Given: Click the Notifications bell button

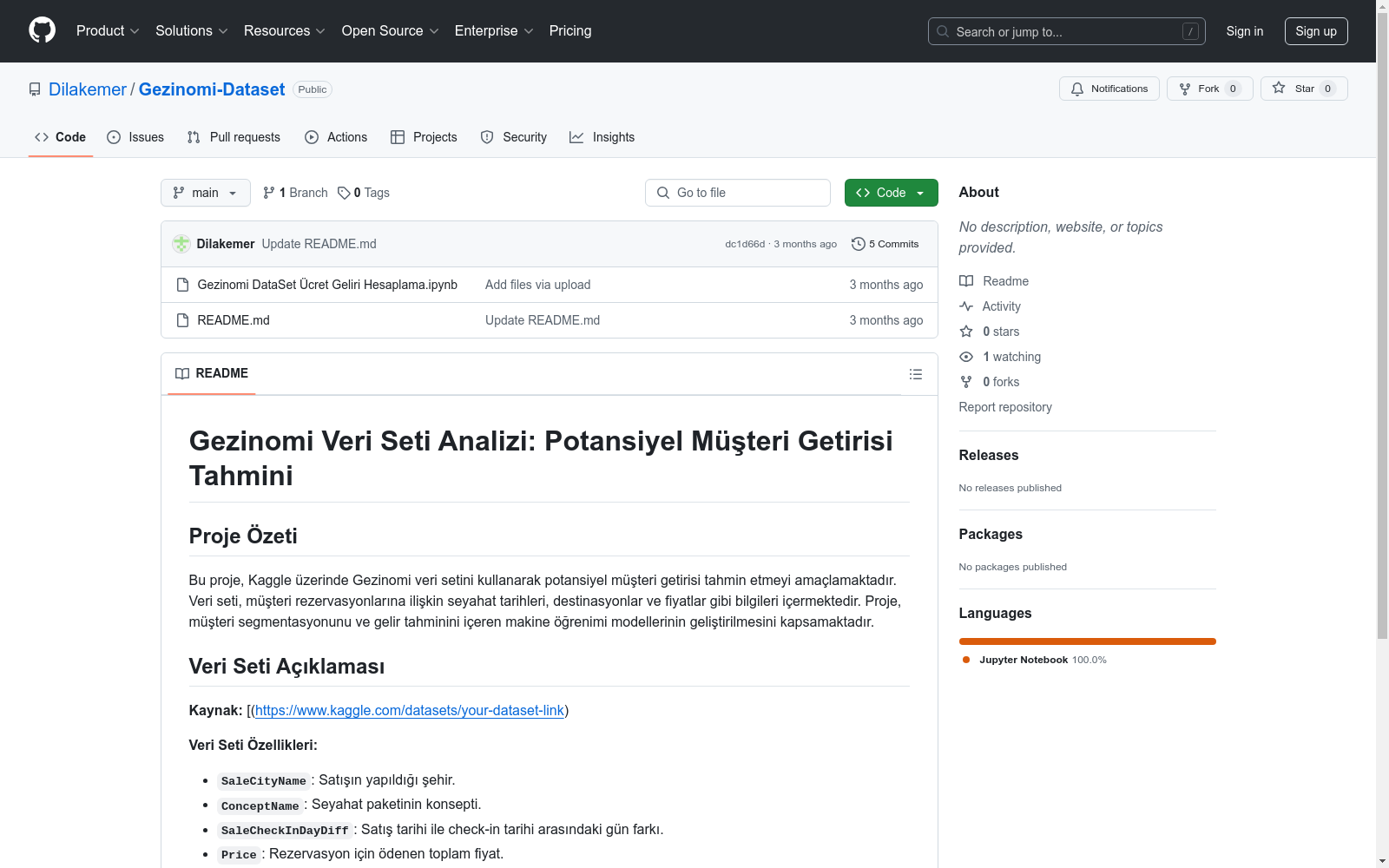Looking at the screenshot, I should point(1109,89).
